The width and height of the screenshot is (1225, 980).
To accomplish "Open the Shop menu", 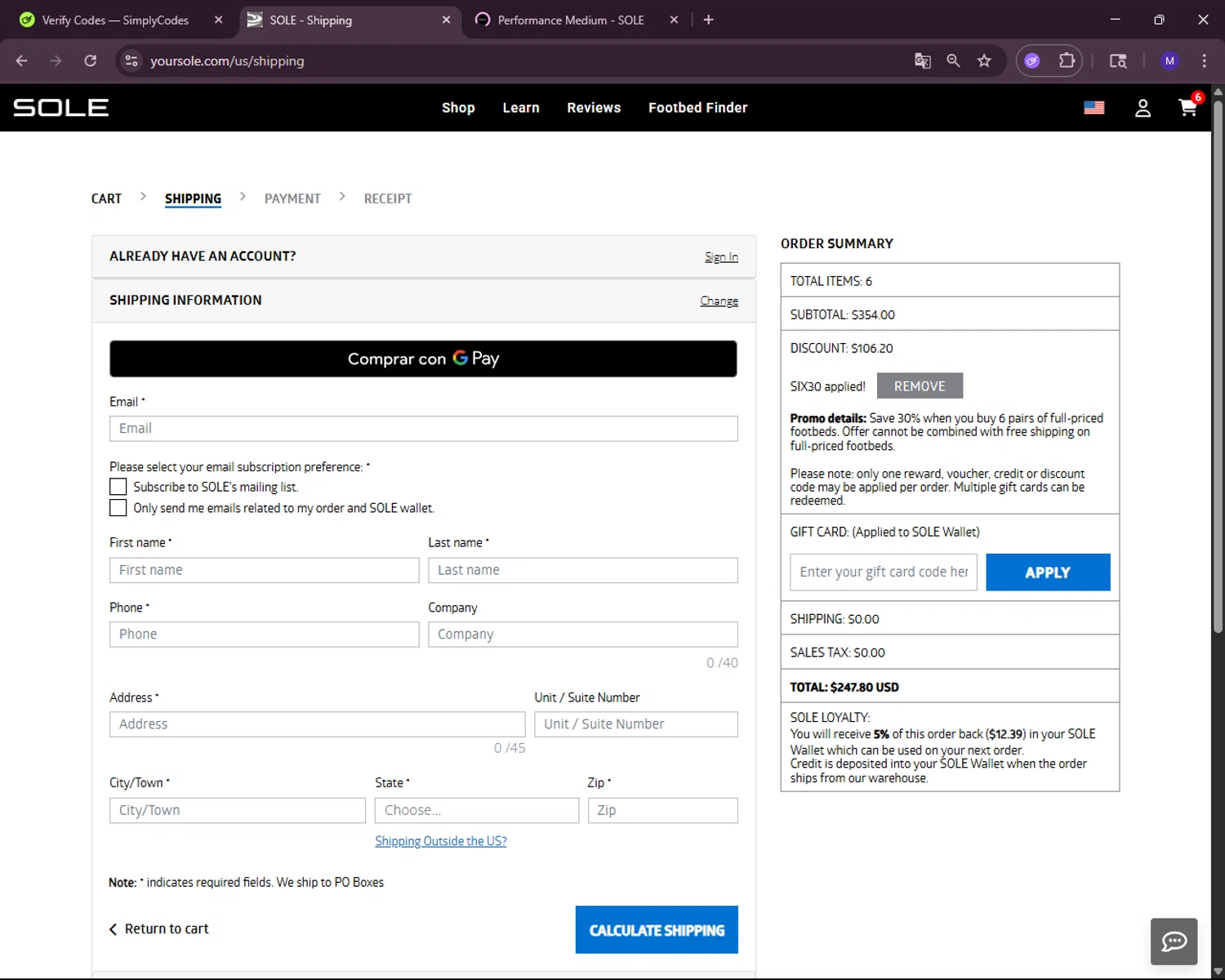I will [x=458, y=108].
